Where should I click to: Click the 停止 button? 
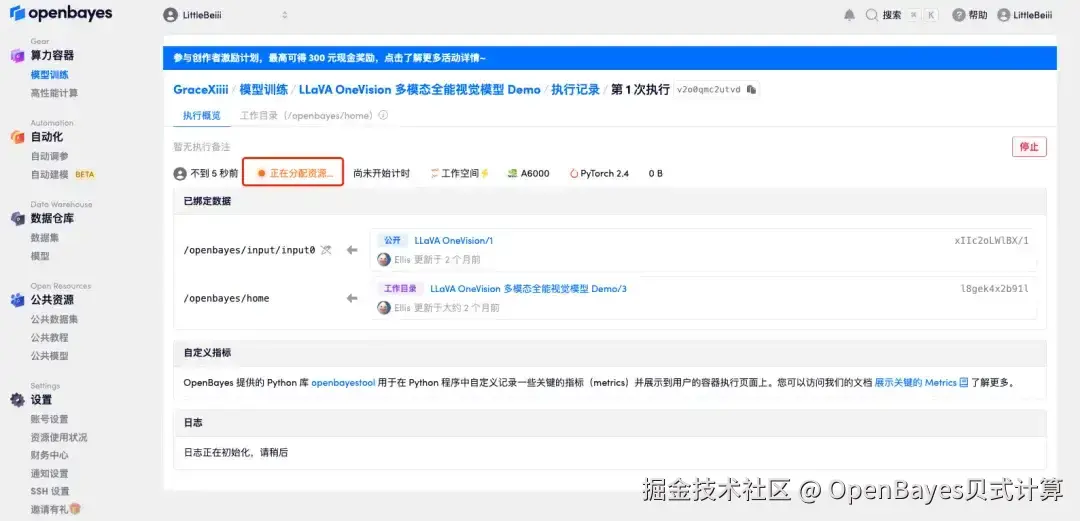click(1029, 147)
